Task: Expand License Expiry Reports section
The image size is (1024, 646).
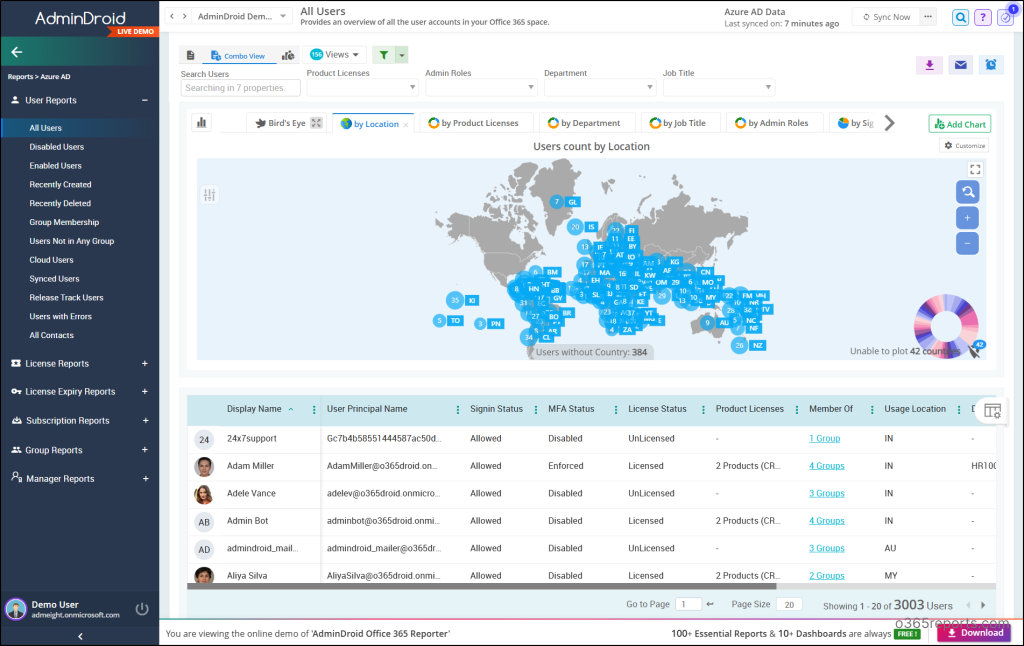Action: pos(144,391)
